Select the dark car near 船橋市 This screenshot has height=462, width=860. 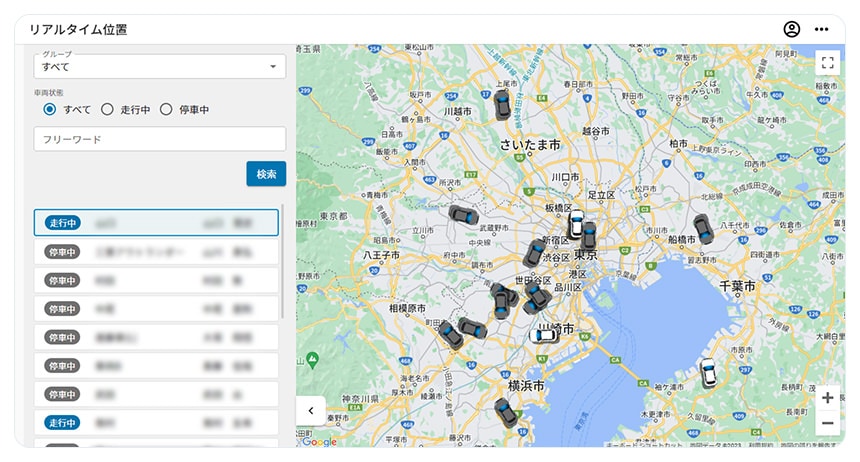704,229
